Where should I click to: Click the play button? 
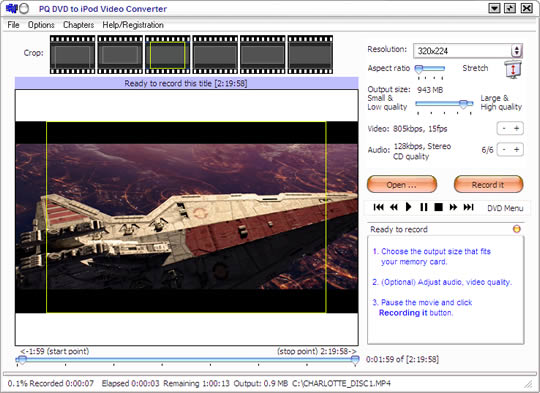pyautogui.click(x=408, y=207)
